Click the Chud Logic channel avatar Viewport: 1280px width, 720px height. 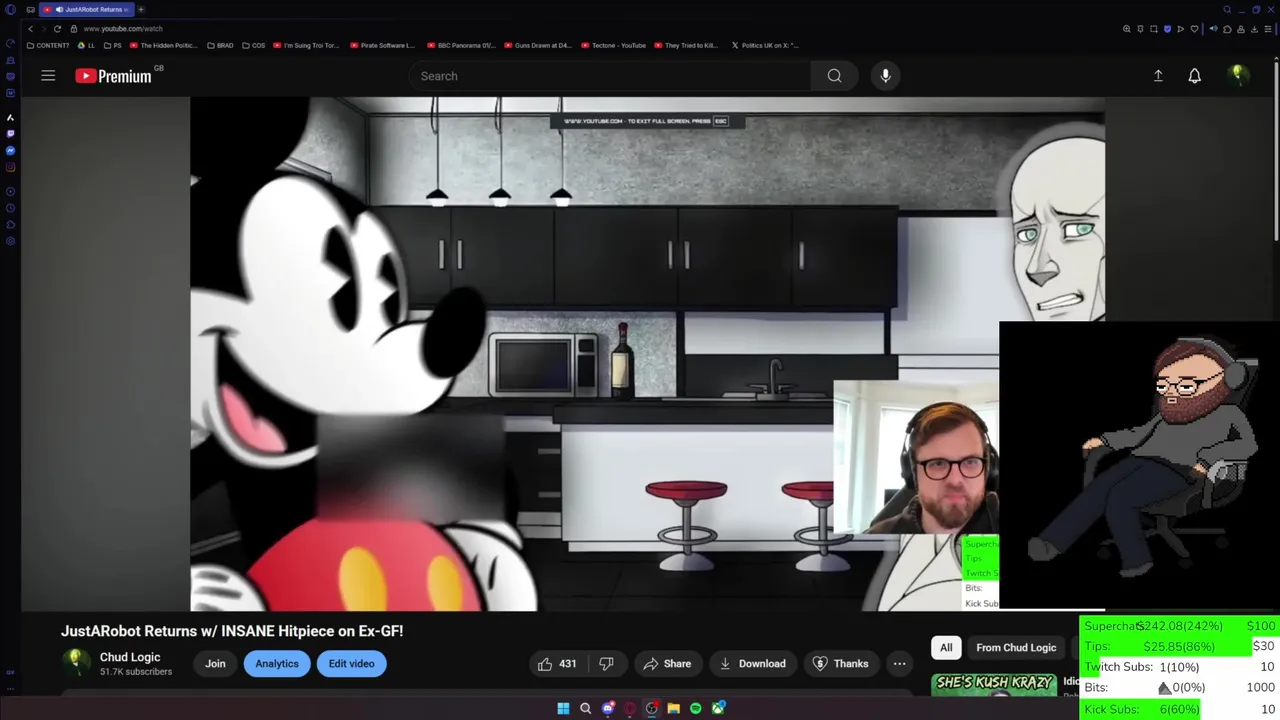pyautogui.click(x=76, y=663)
